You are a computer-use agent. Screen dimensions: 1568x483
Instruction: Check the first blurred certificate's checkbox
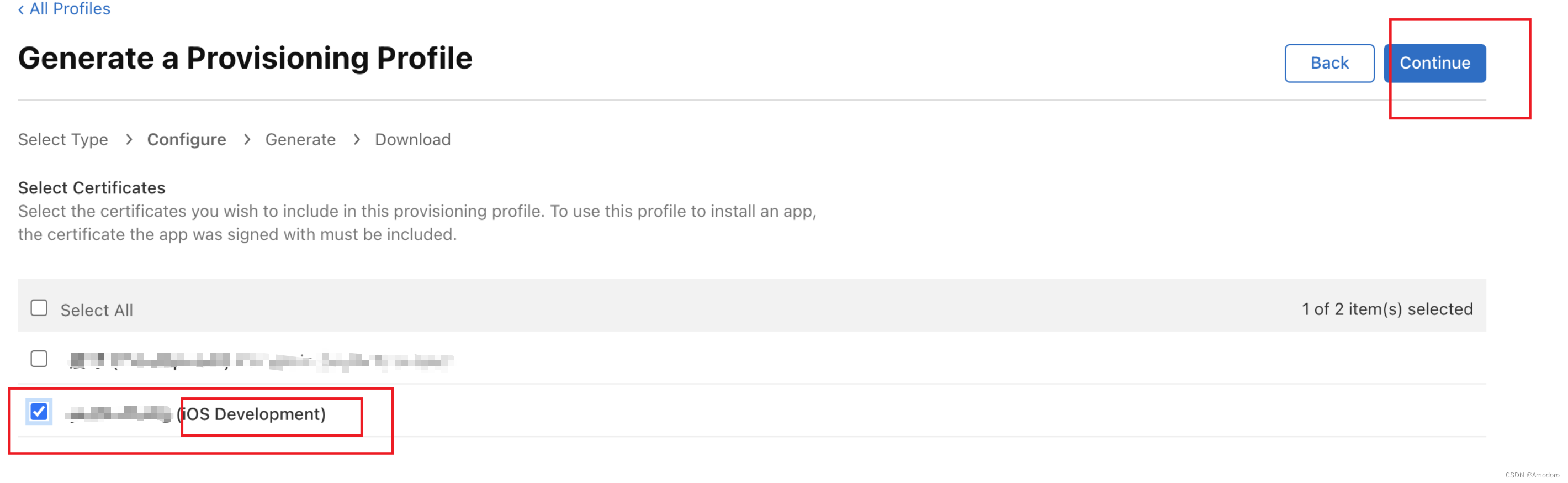[39, 359]
